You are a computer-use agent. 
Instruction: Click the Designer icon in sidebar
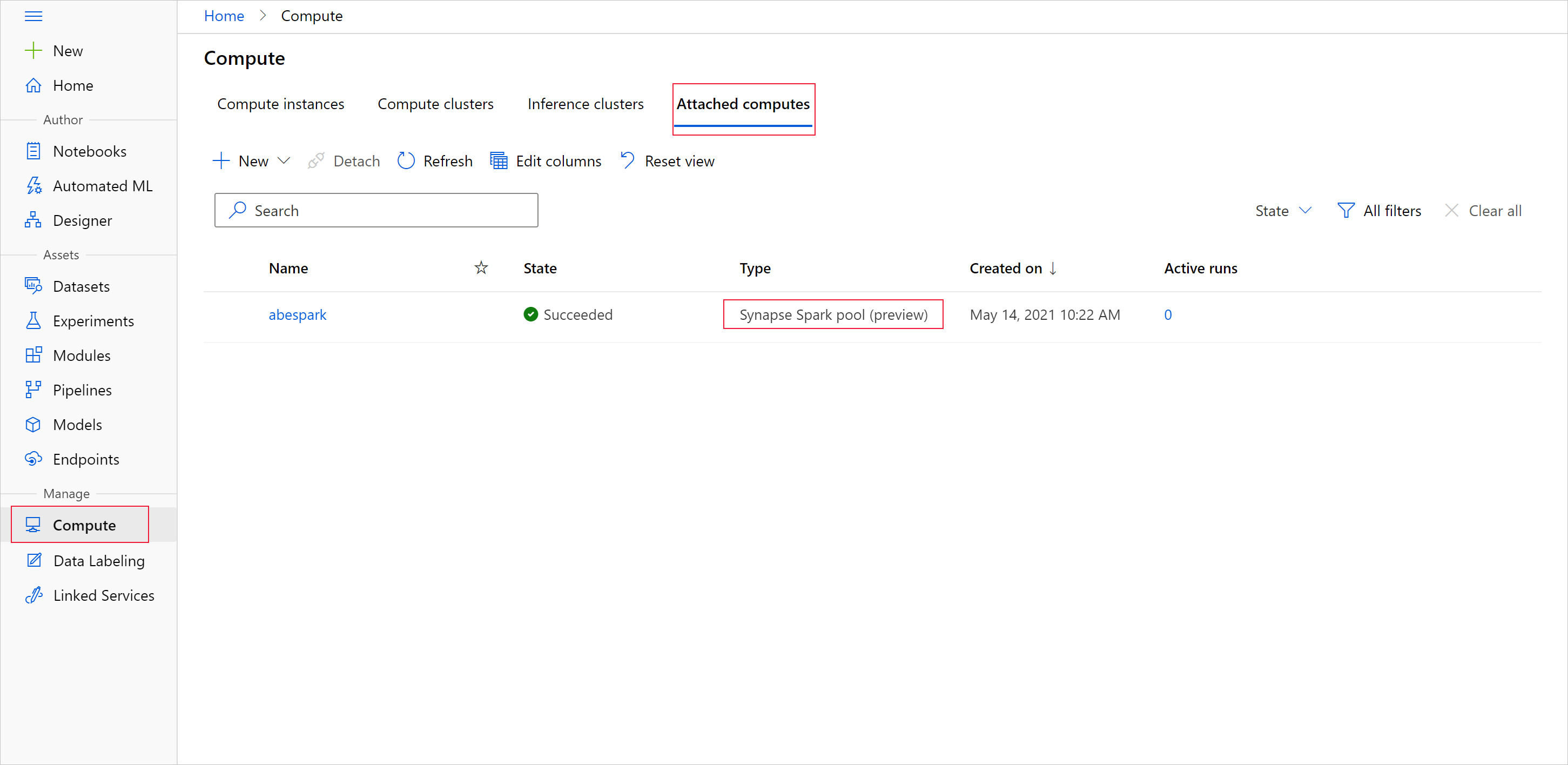point(33,220)
